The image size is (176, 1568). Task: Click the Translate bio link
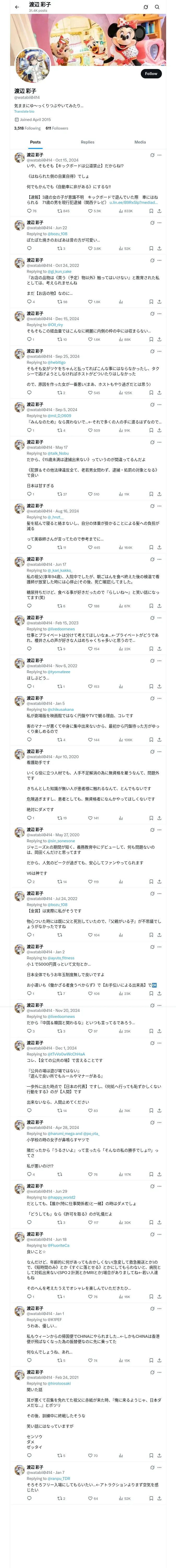pyautogui.click(x=24, y=111)
